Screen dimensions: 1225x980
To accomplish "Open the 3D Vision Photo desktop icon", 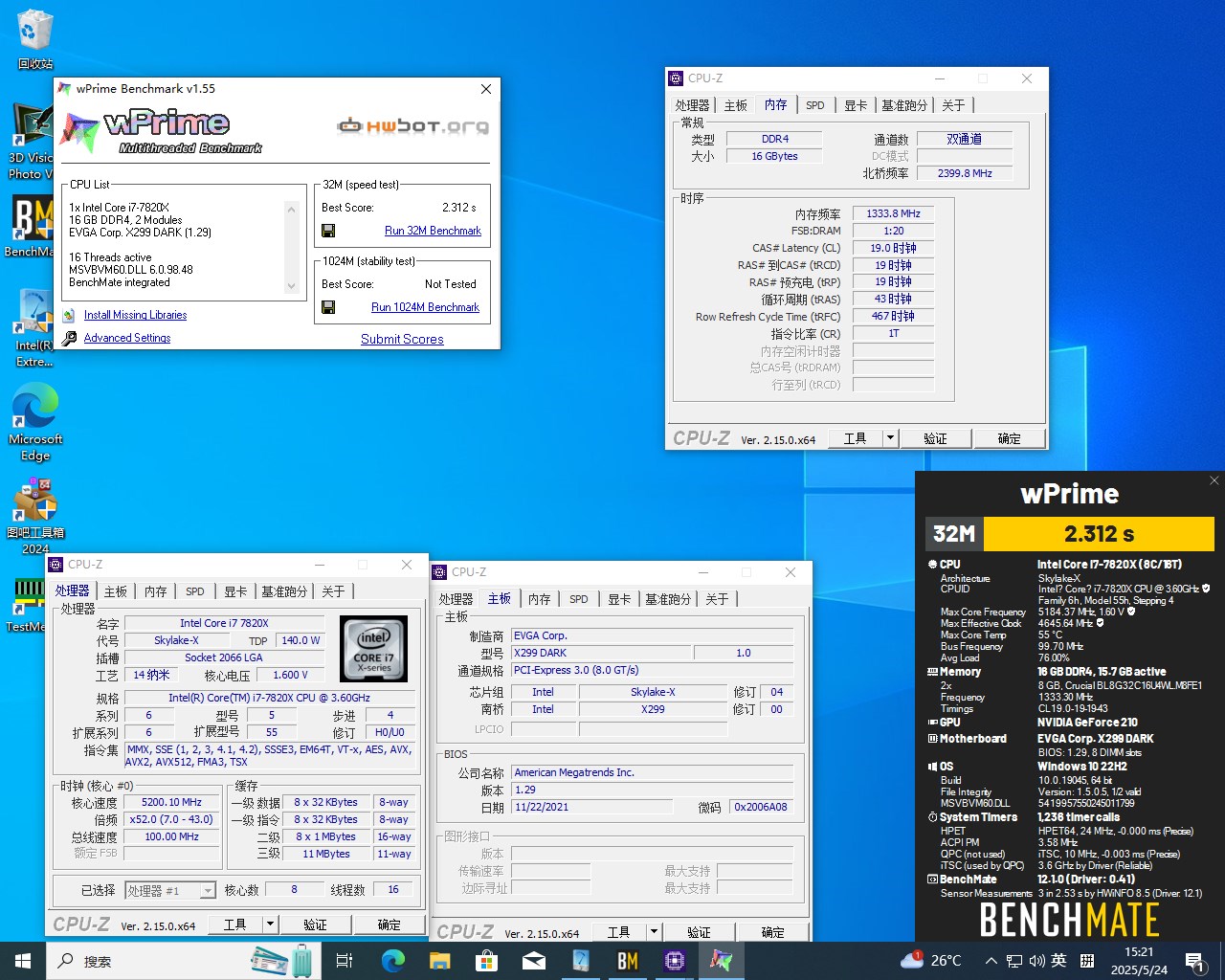I will [33, 142].
